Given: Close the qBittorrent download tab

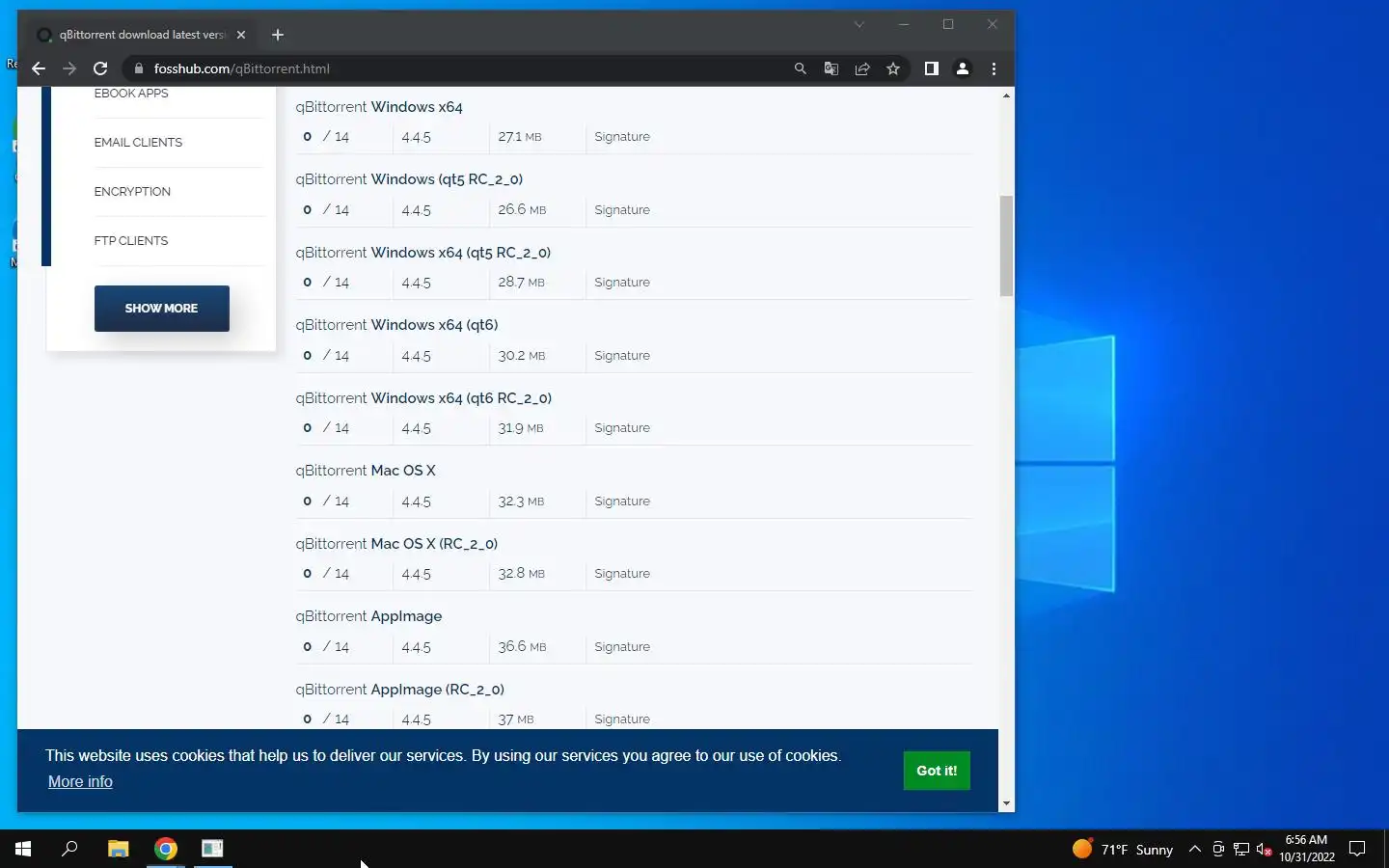Looking at the screenshot, I should (x=241, y=35).
